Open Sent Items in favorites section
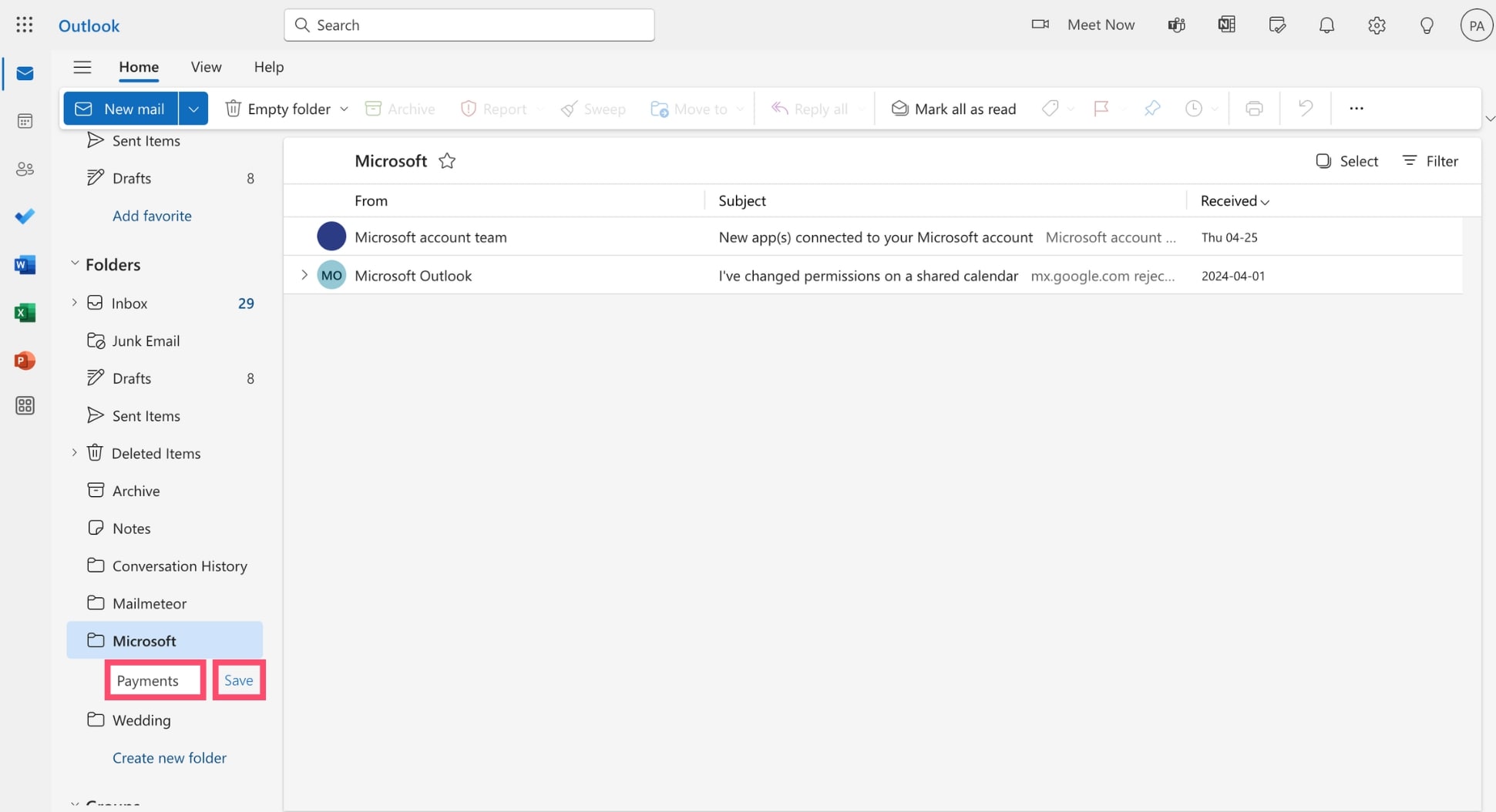The image size is (1496, 812). (x=165, y=141)
